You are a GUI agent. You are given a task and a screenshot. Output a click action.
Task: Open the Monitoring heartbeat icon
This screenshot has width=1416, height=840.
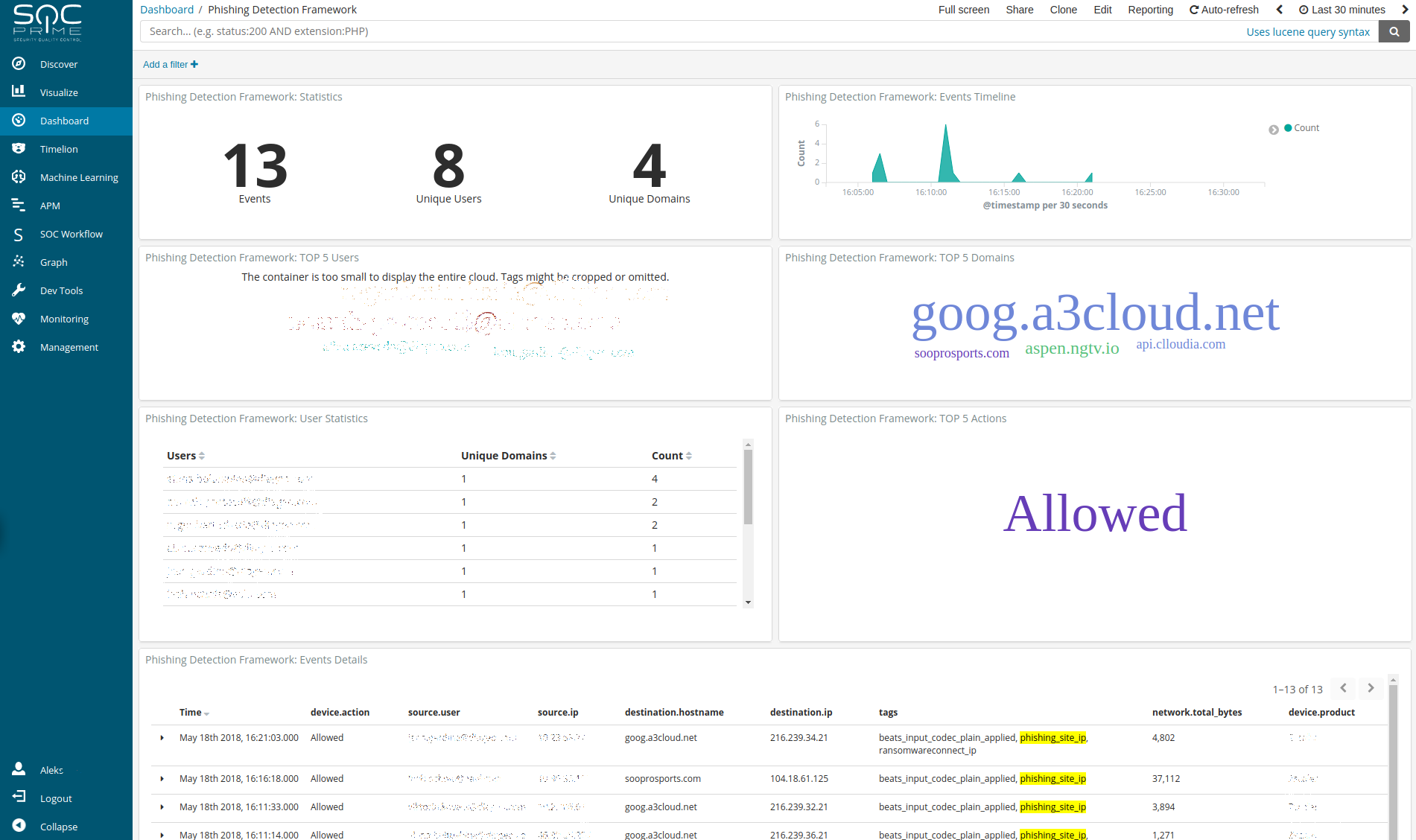tap(19, 319)
